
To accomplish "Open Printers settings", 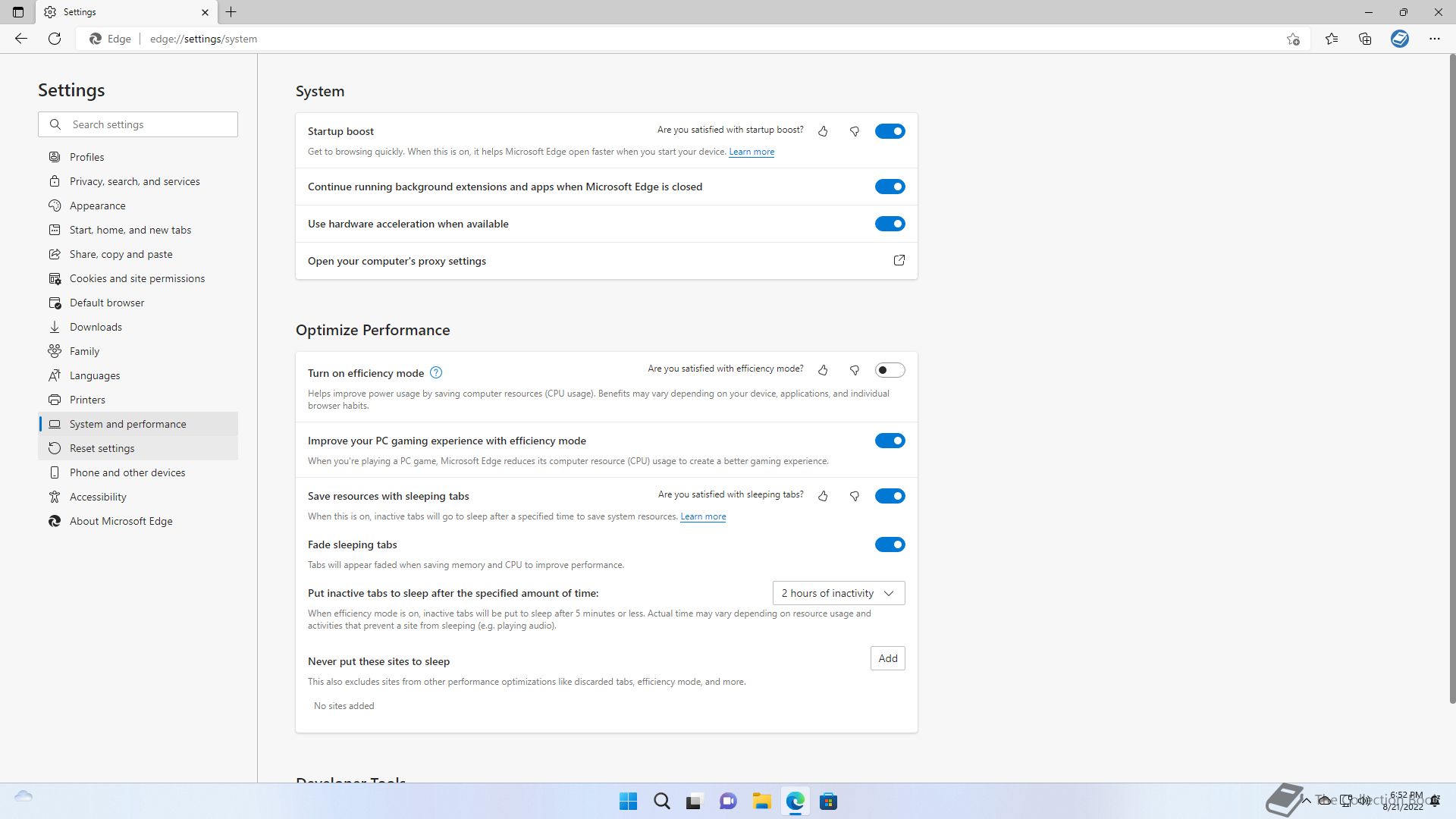I will pos(138,400).
